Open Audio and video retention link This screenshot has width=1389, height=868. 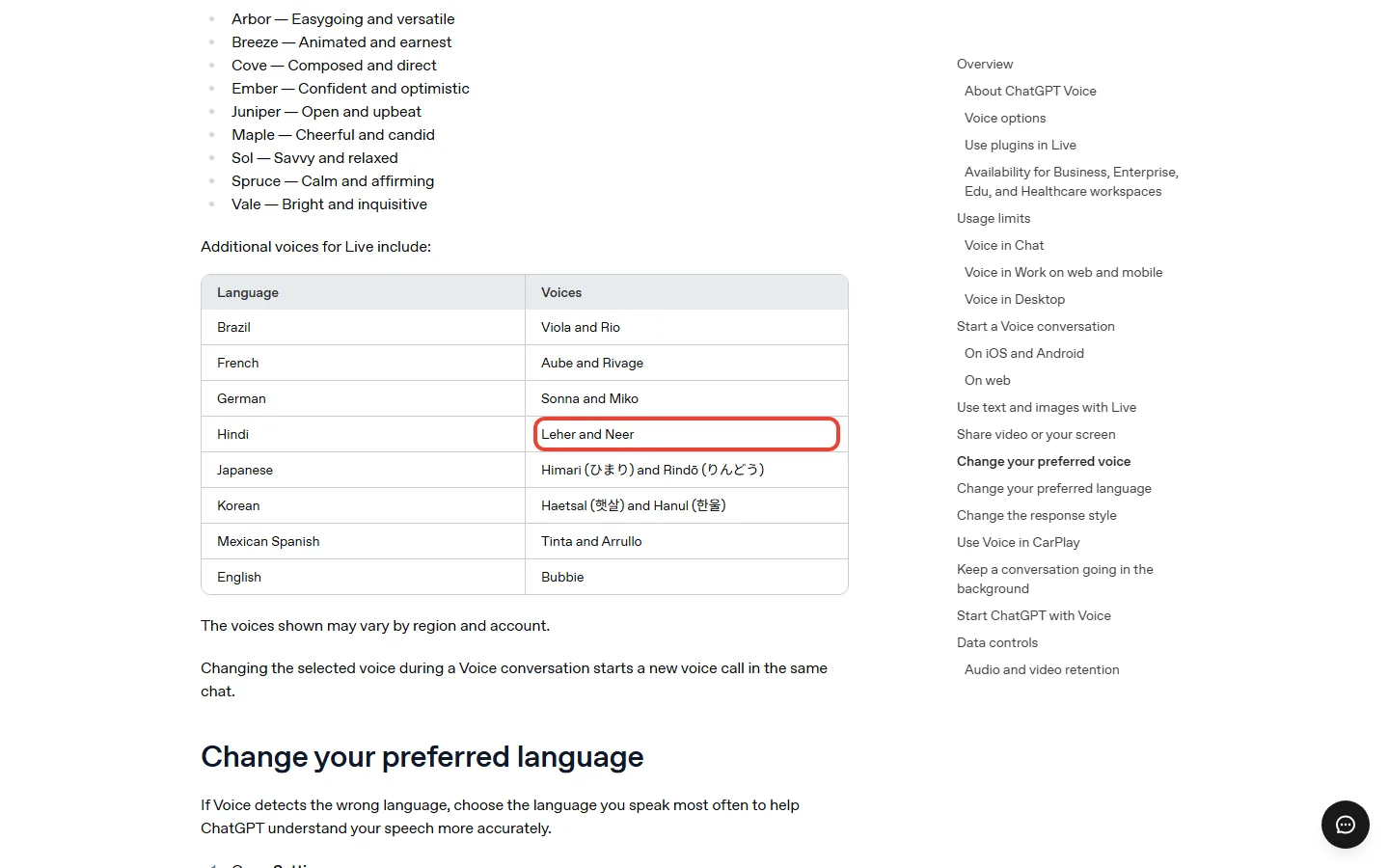1042,669
